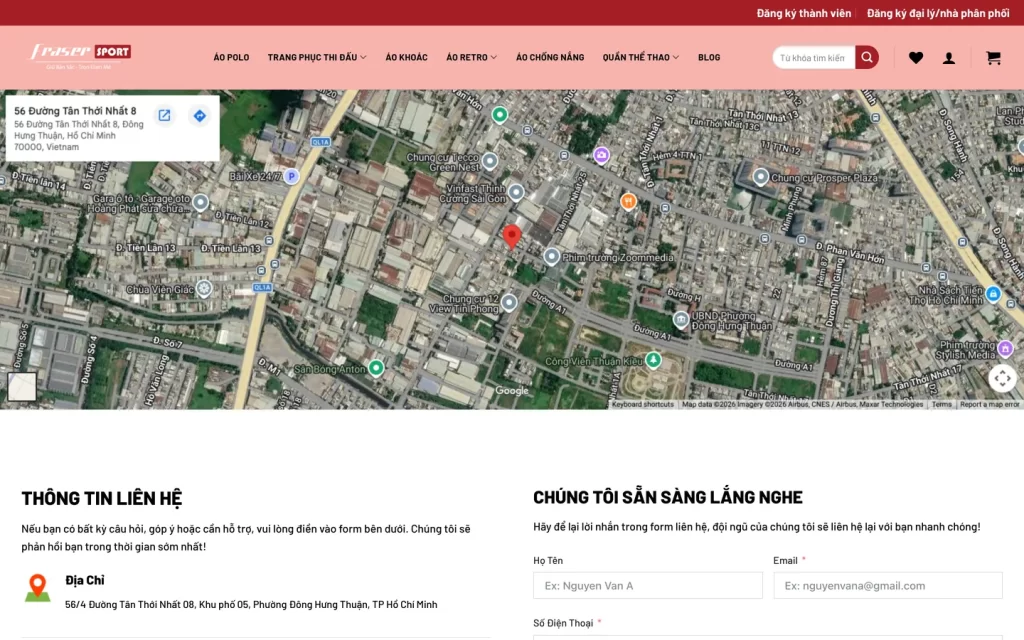This screenshot has width=1024, height=640.
Task: Switch map type with the layer thumbnail
Action: [x=22, y=386]
